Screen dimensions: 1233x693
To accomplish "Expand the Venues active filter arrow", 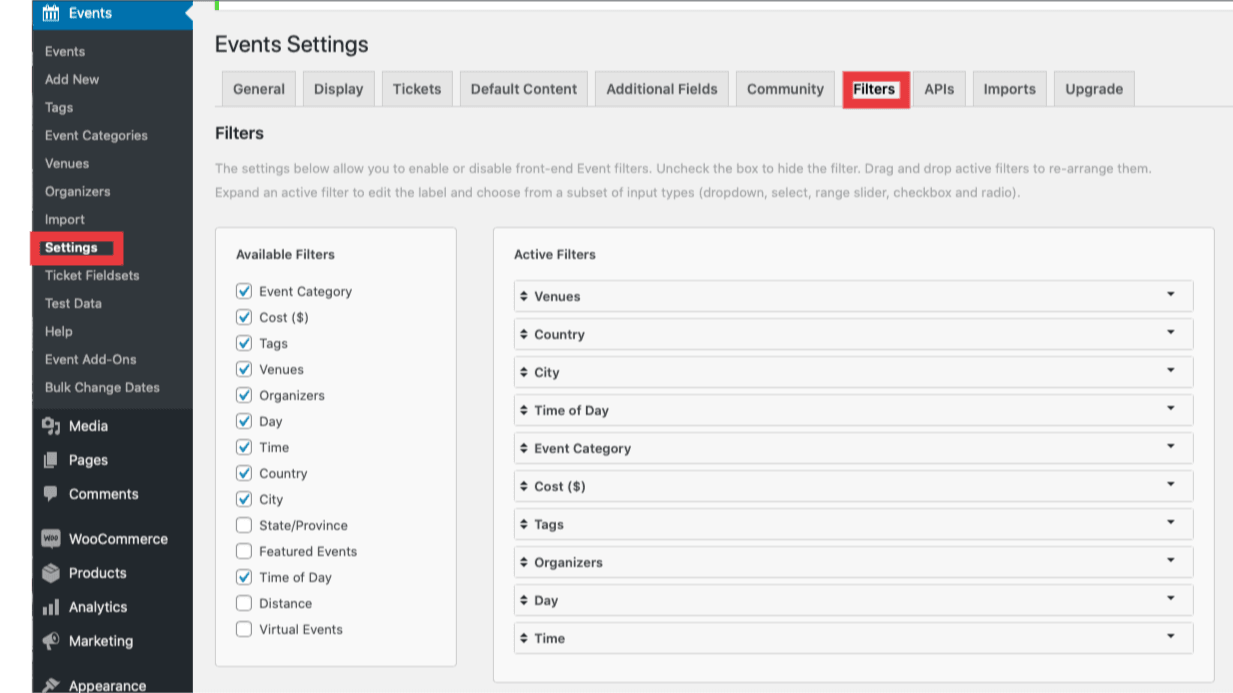I will coord(1171,295).
